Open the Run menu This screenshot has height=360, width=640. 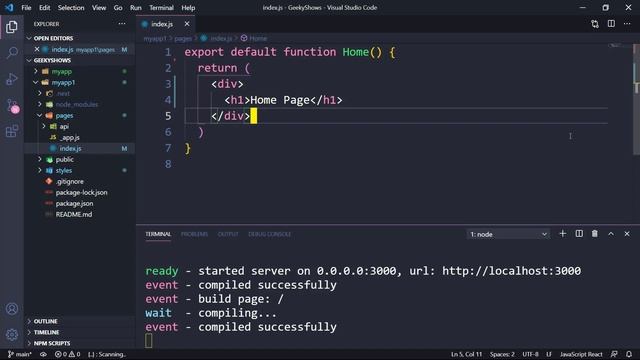(136, 7)
